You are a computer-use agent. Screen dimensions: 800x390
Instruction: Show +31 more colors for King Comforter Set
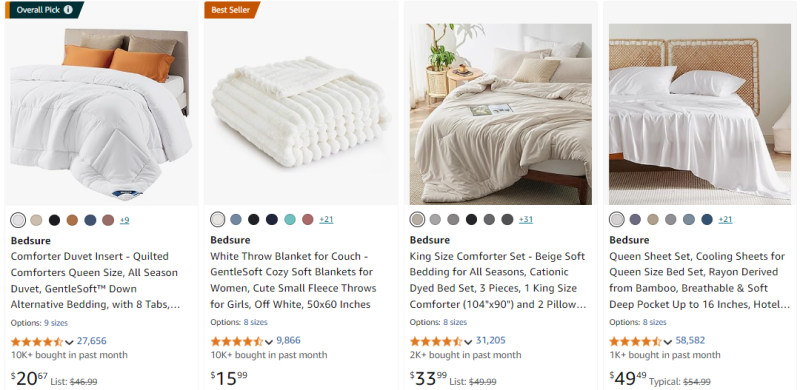point(526,220)
